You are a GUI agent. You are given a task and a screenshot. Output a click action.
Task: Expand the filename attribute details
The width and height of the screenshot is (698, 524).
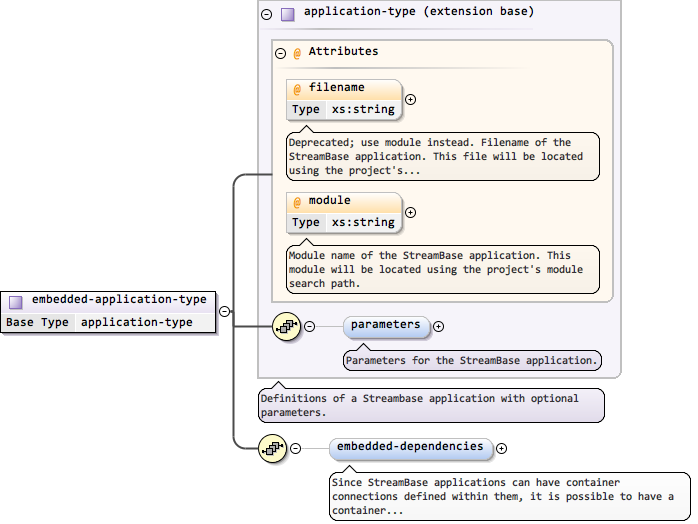coord(410,99)
